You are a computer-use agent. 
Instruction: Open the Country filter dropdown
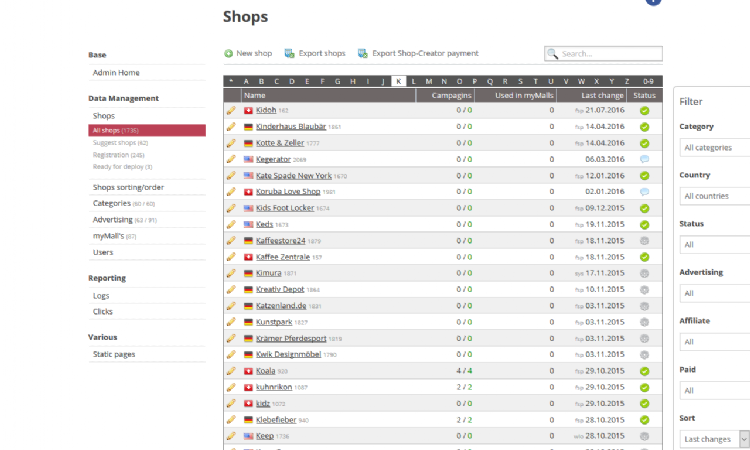coord(714,196)
